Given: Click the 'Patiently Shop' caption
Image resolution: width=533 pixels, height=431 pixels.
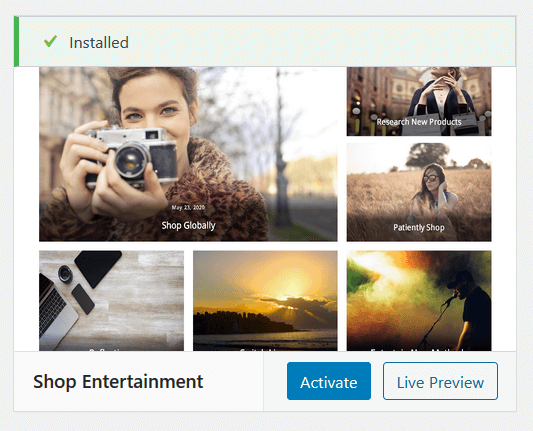Looking at the screenshot, I should [x=419, y=227].
